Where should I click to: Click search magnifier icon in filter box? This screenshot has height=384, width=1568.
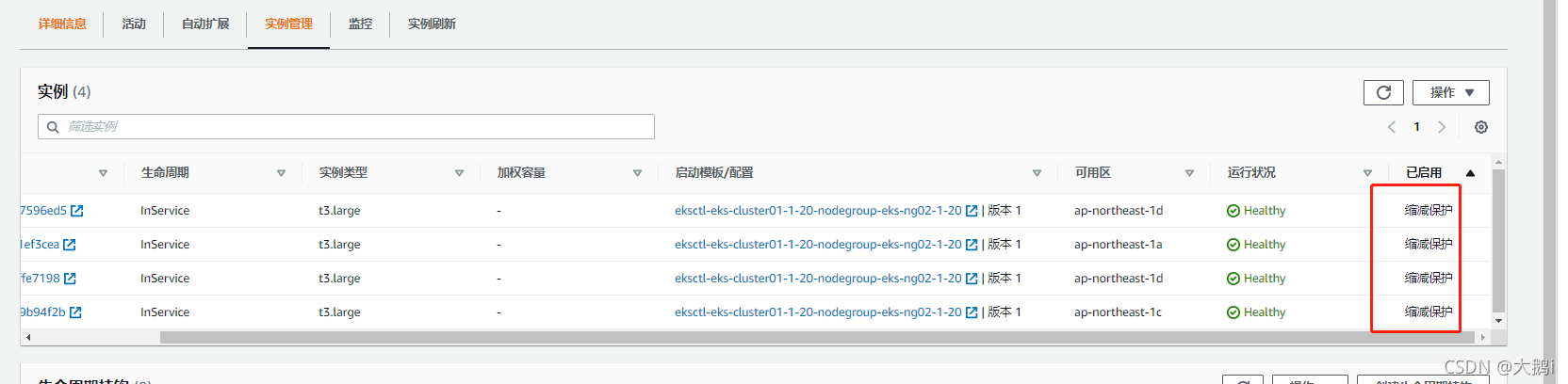point(53,127)
